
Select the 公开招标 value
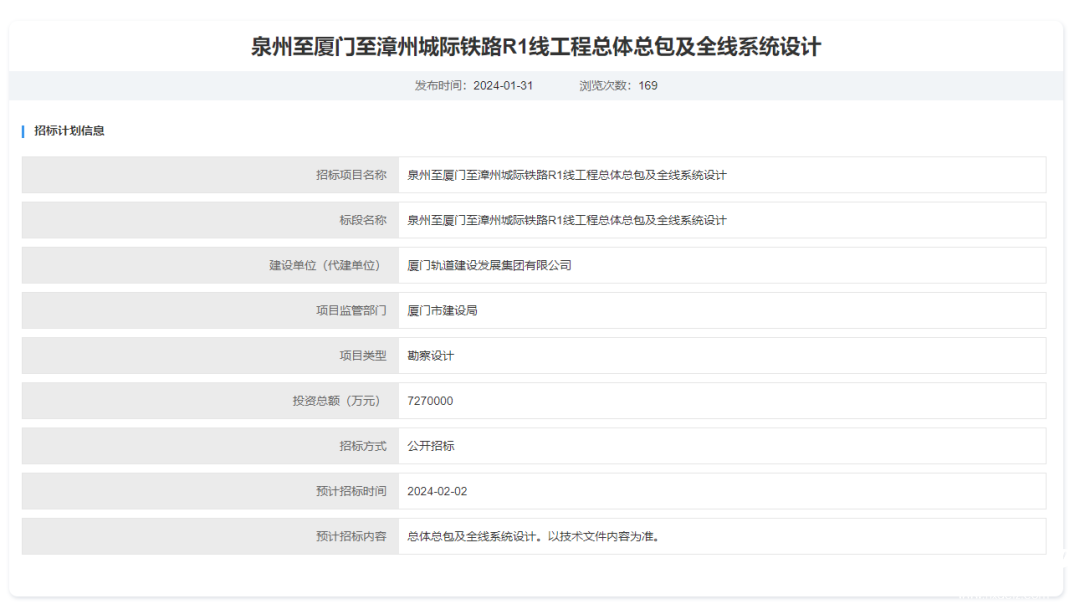click(430, 446)
